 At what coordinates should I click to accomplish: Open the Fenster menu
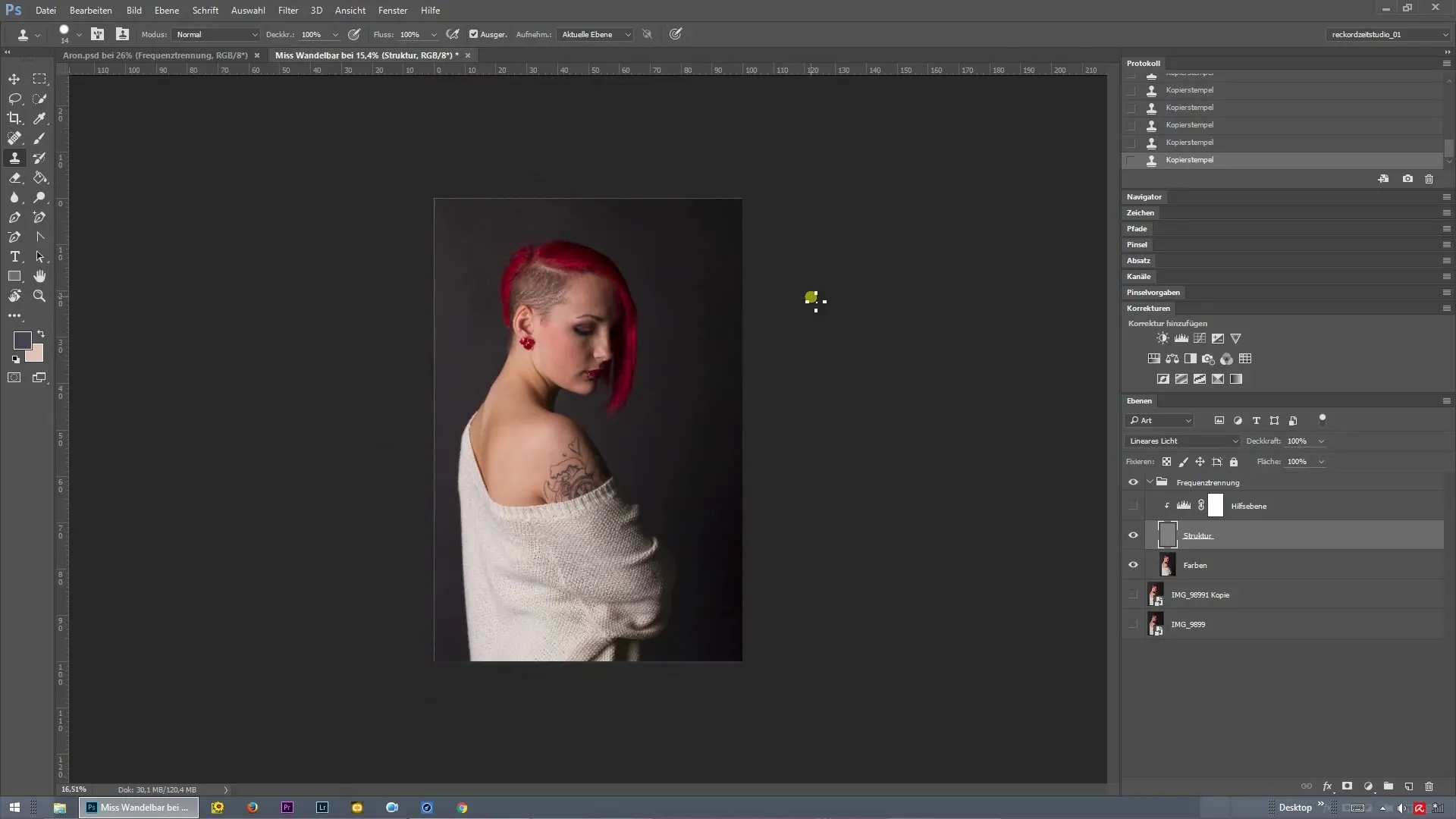[x=393, y=11]
